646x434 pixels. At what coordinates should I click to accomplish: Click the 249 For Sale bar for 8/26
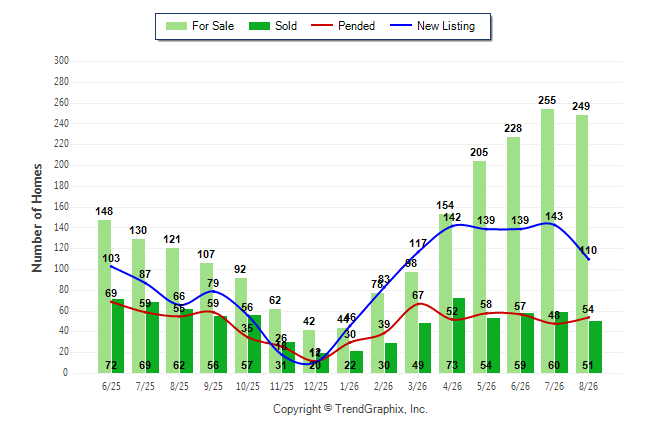tap(582, 244)
